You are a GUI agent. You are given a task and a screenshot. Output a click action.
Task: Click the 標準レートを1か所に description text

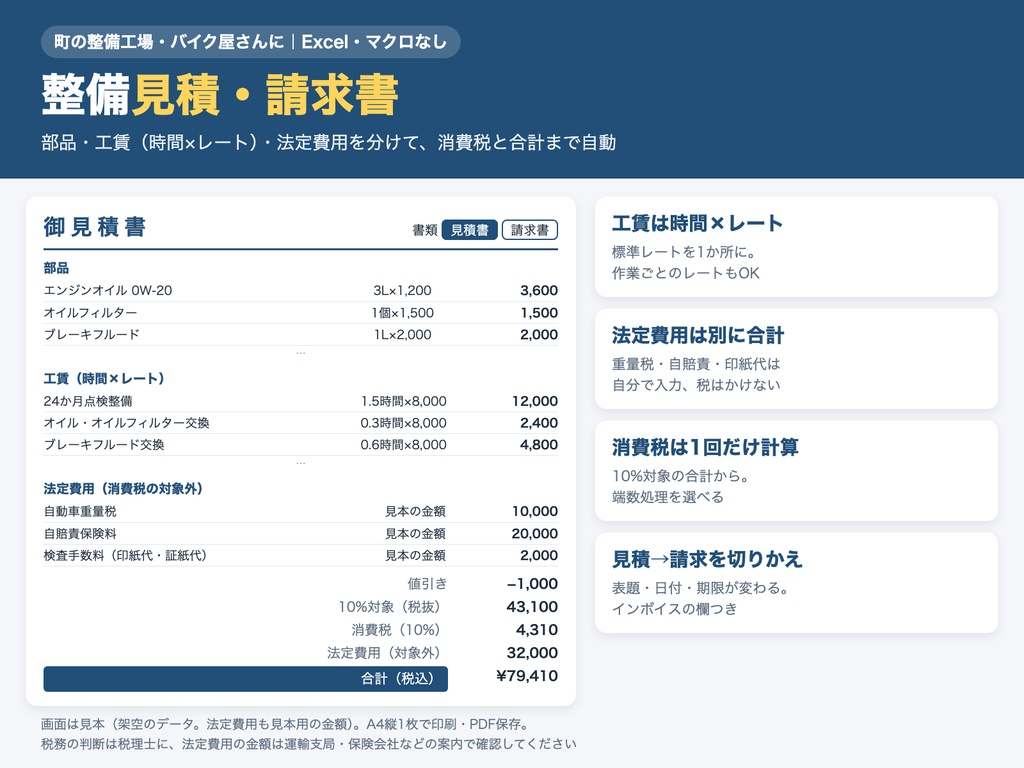point(684,252)
